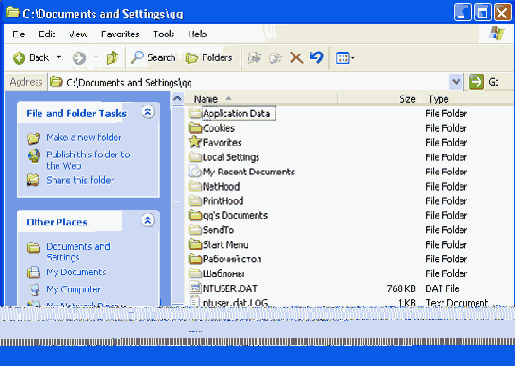515x366 pixels.
Task: Click the task pane scroll-up arrow
Action: 178,99
